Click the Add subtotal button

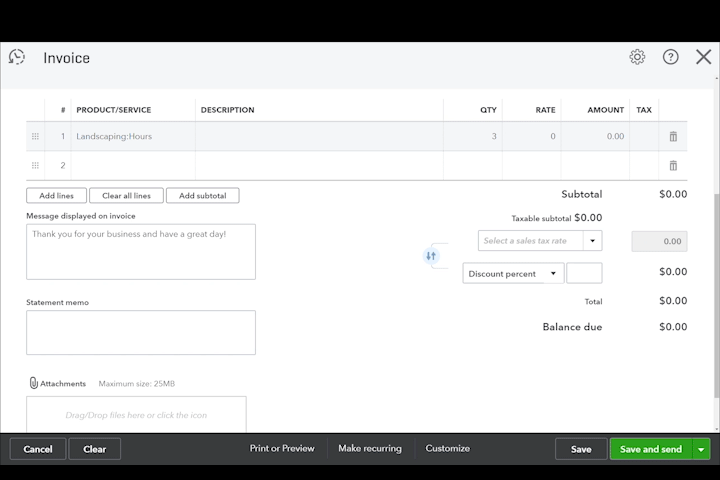tap(202, 196)
